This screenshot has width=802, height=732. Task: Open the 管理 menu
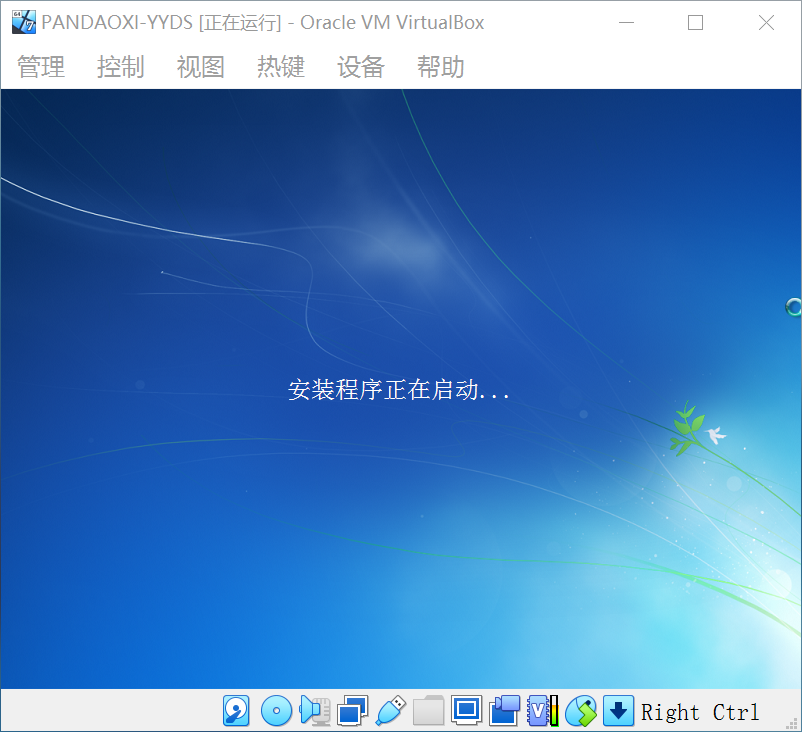pyautogui.click(x=41, y=67)
